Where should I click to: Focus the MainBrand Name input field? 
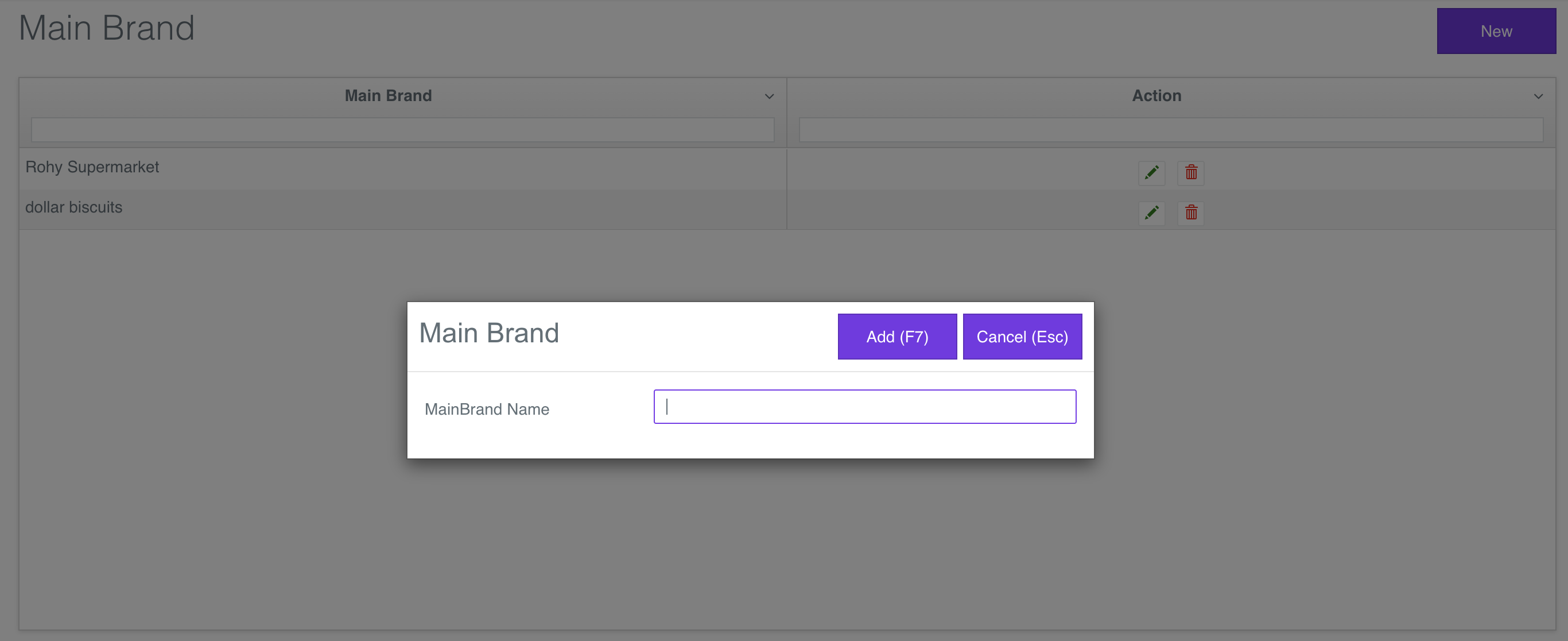coord(864,407)
